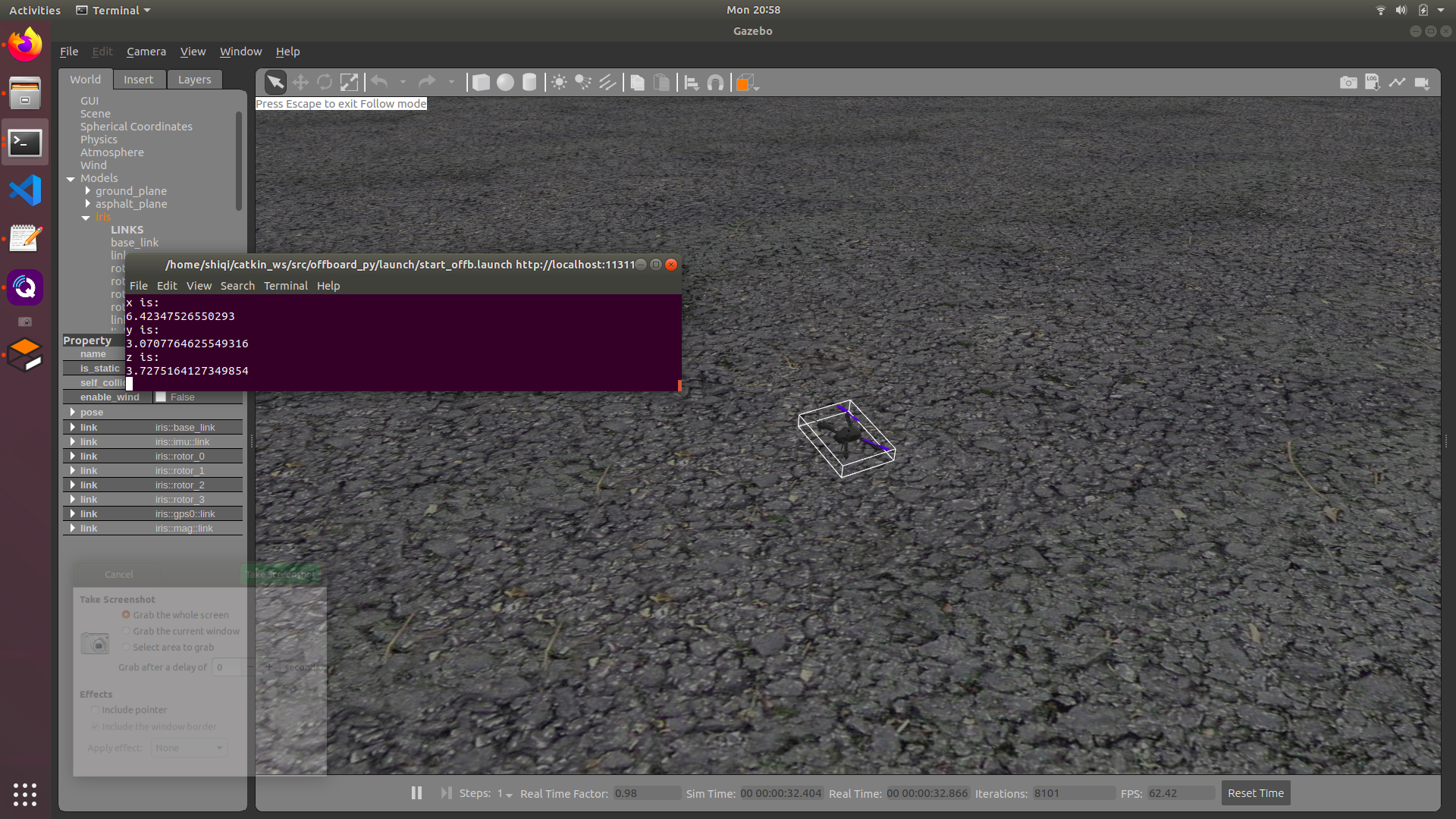Screen dimensions: 1456x819
Task: Open the Window menu in Gazebo
Action: coord(240,52)
